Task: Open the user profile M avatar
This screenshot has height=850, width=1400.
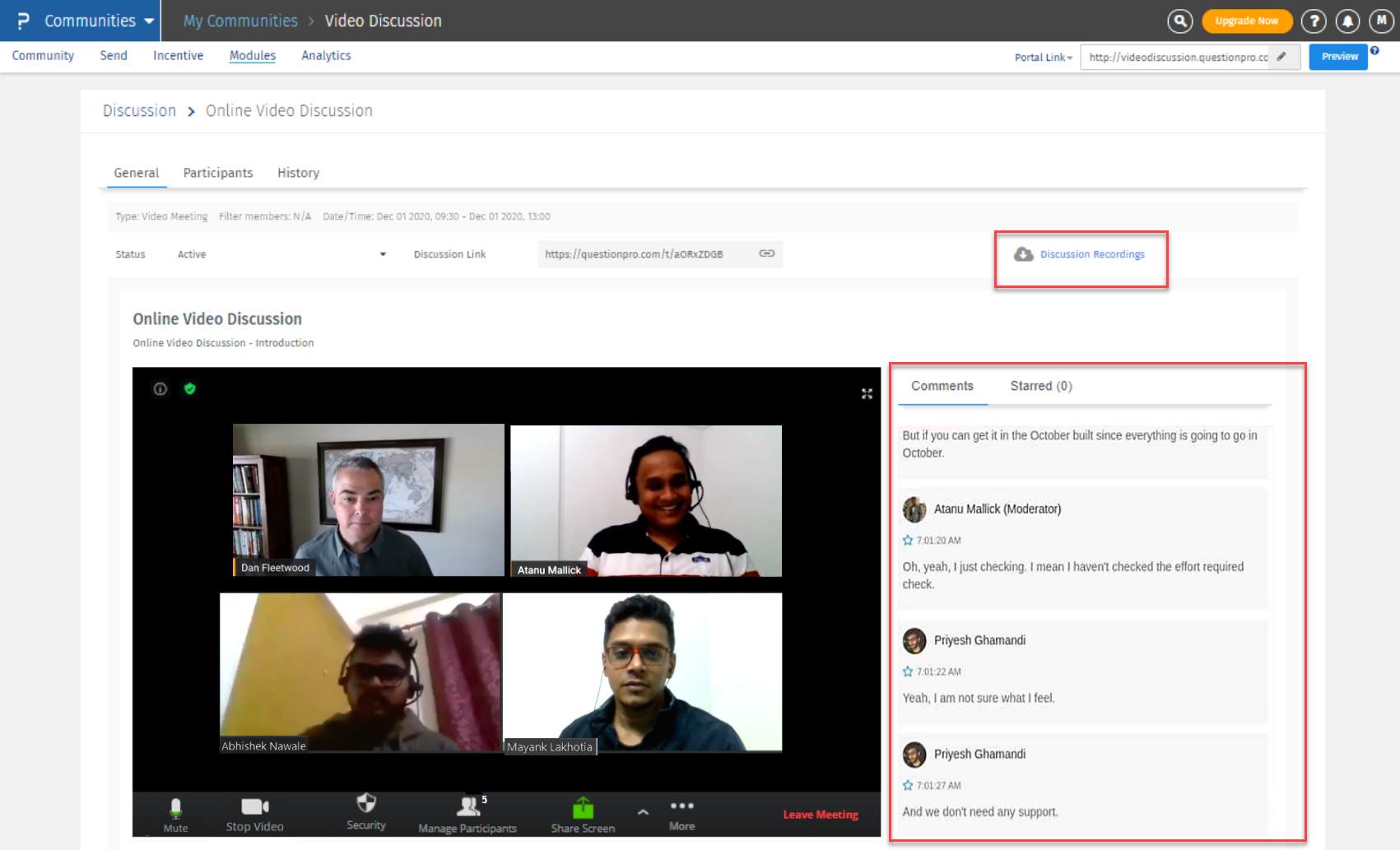Action: click(1381, 21)
